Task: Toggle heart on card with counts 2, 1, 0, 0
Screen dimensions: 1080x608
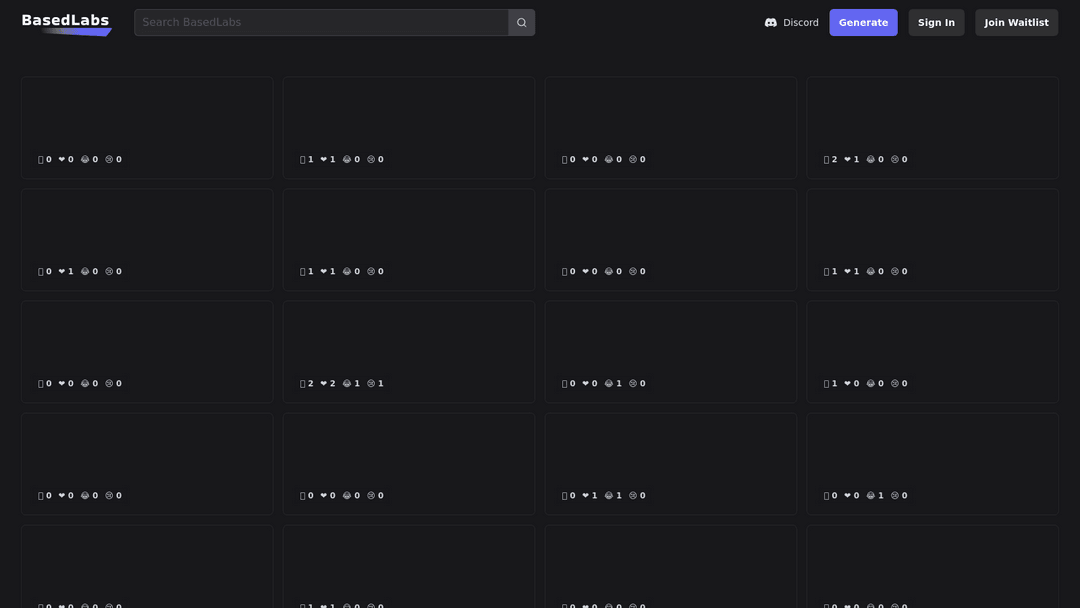Action: point(851,160)
